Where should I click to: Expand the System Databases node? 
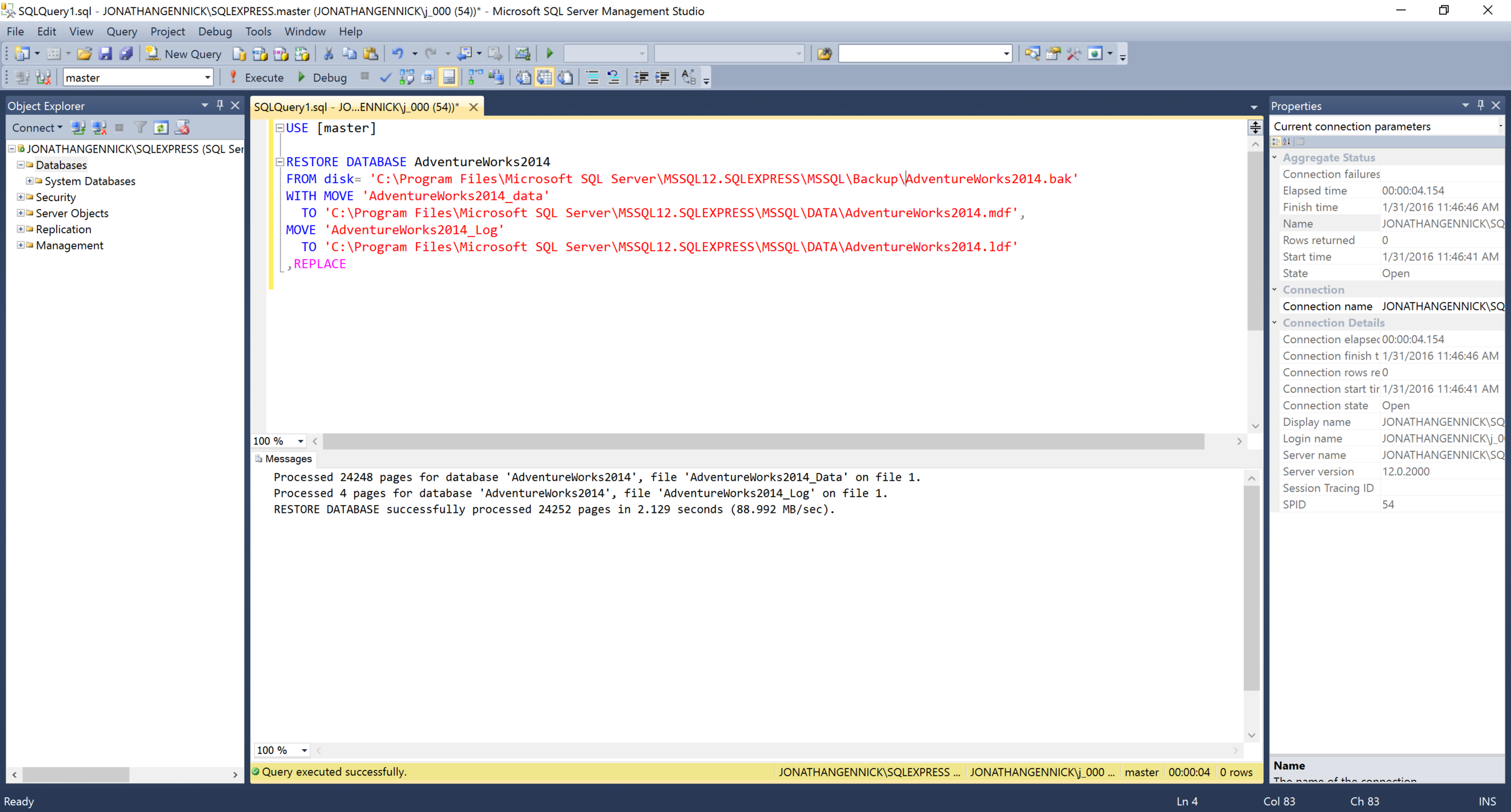click(x=29, y=181)
